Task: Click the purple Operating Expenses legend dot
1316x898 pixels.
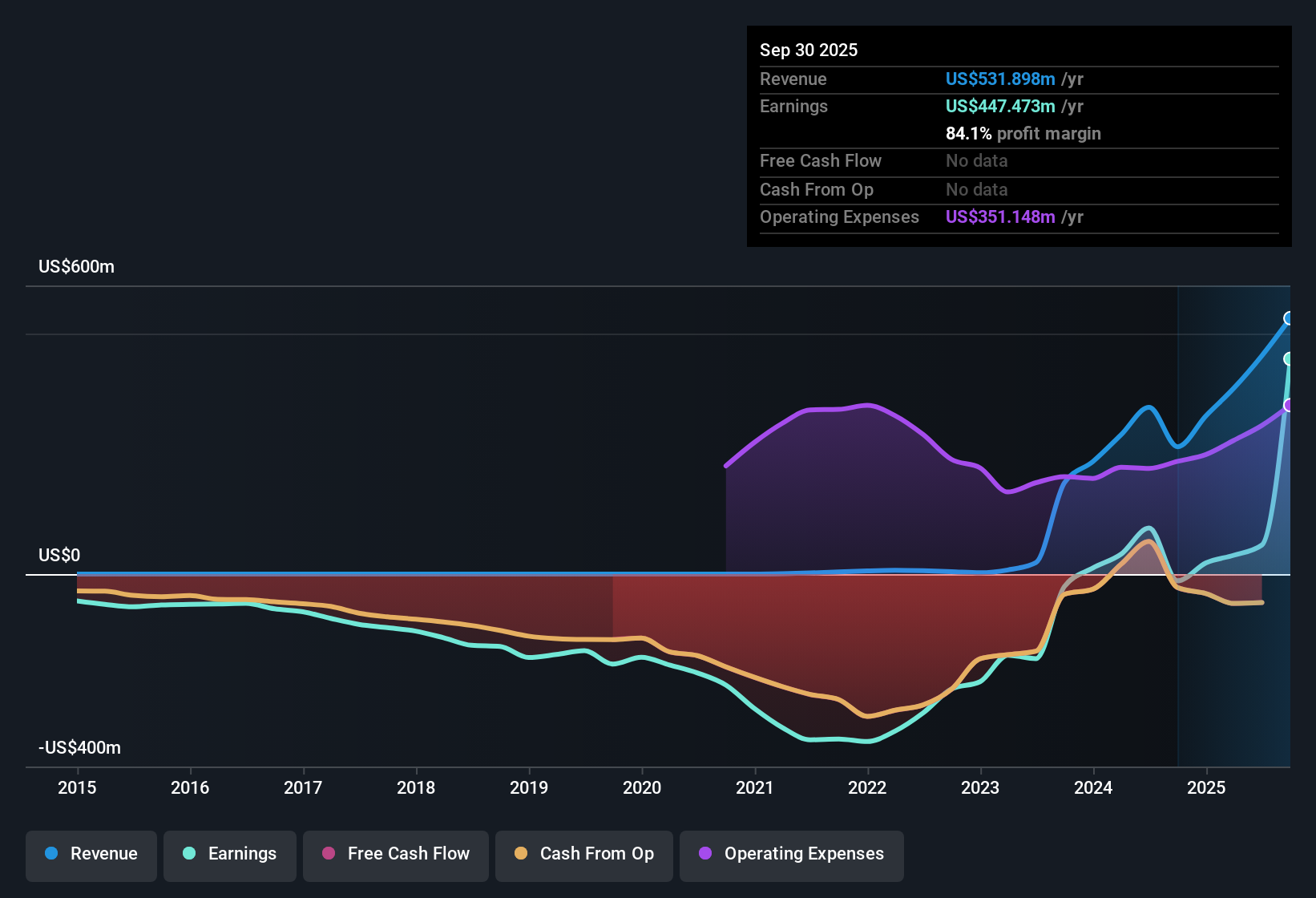Action: click(x=704, y=855)
